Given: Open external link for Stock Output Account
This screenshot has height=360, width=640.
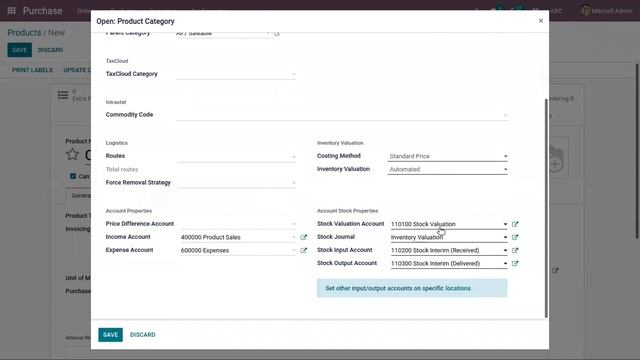Looking at the screenshot, I should pos(515,263).
